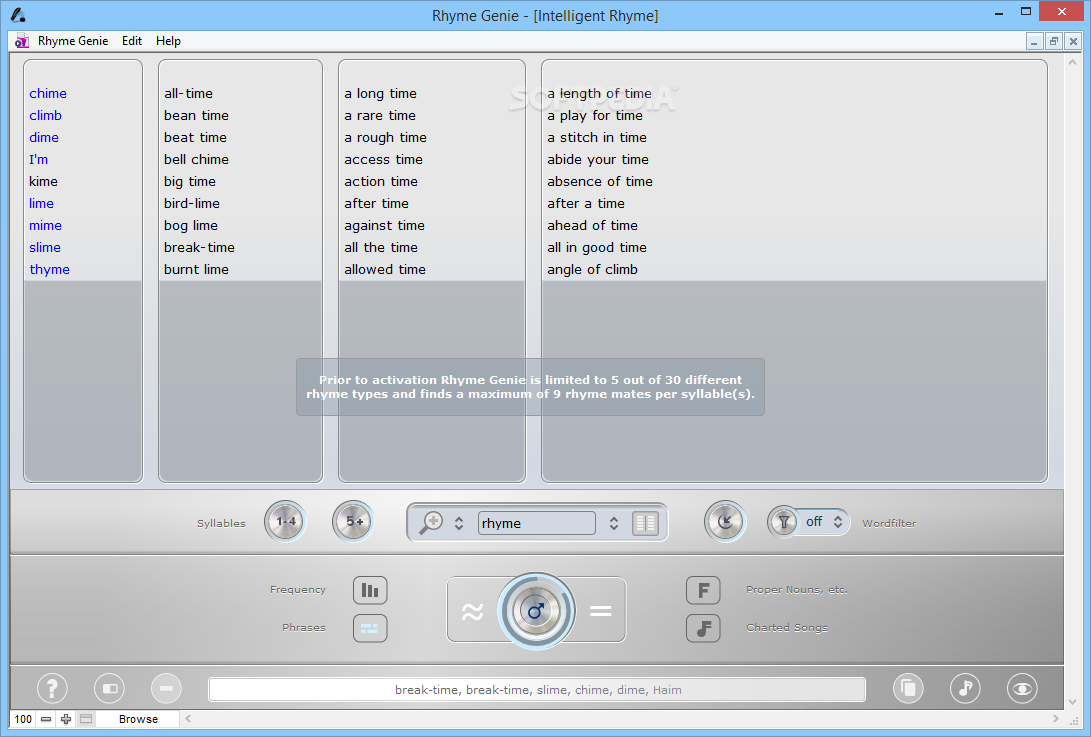1091x737 pixels.
Task: Toggle the eye visibility round icon
Action: [x=1022, y=688]
